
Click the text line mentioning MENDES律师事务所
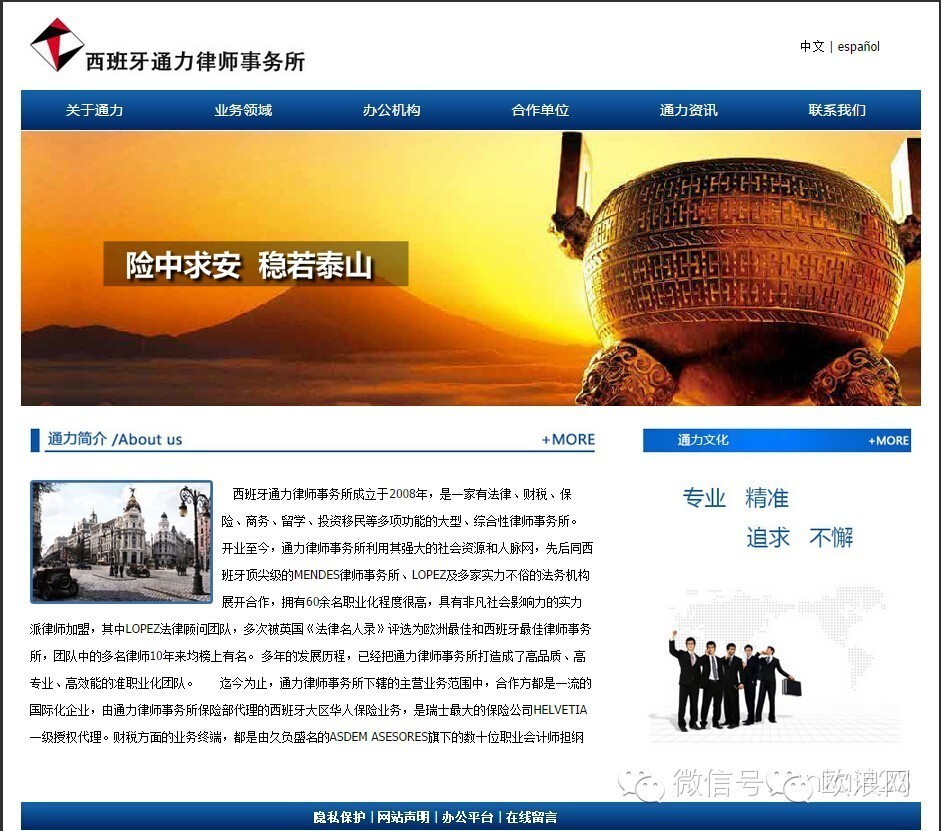406,575
